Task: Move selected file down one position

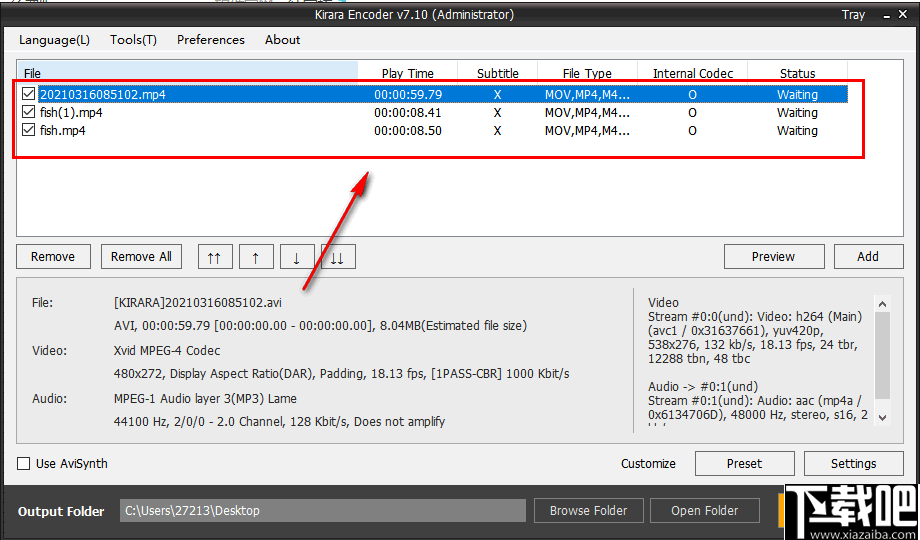Action: coord(297,256)
